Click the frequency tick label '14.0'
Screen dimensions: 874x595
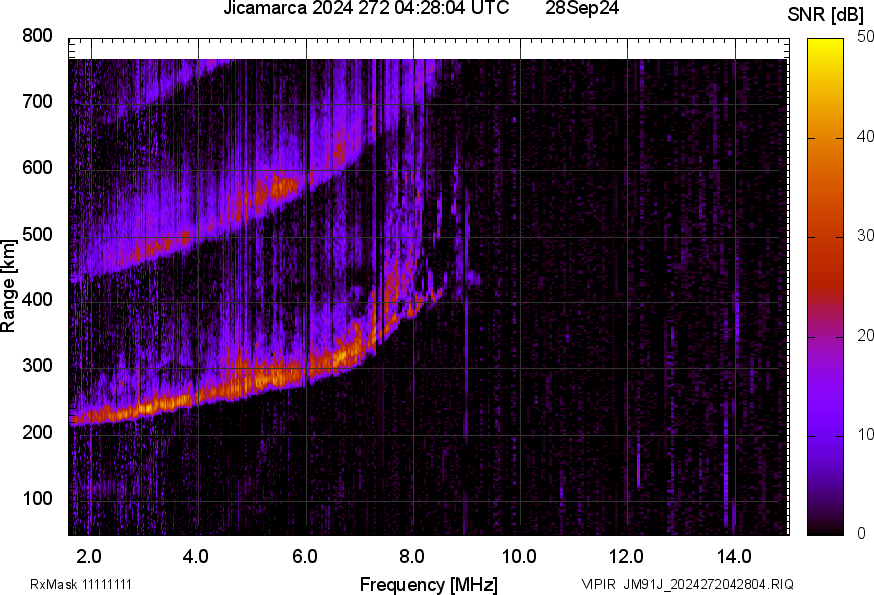coord(734,557)
